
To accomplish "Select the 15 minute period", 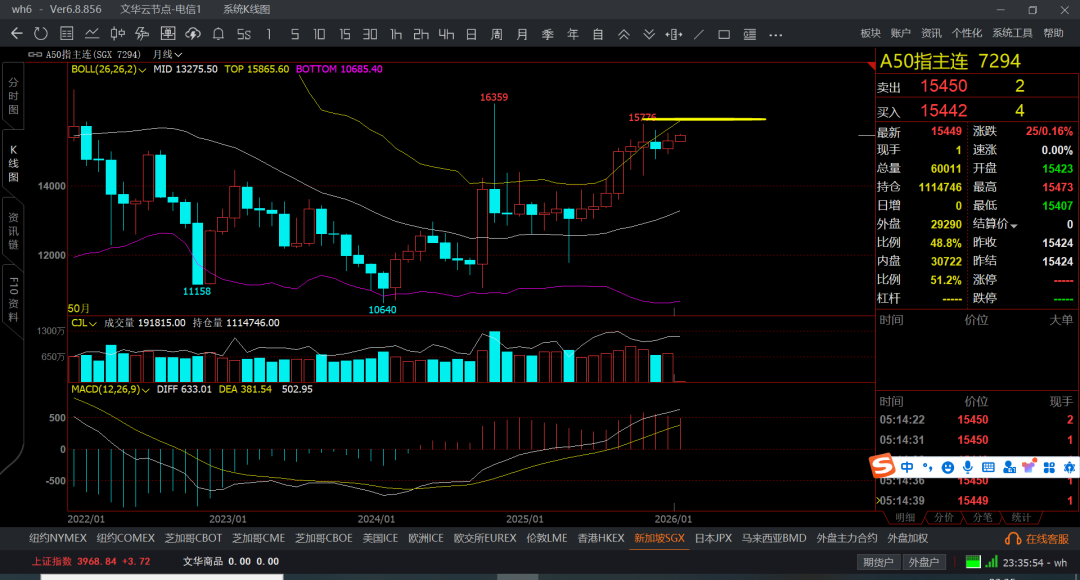I will pos(344,34).
